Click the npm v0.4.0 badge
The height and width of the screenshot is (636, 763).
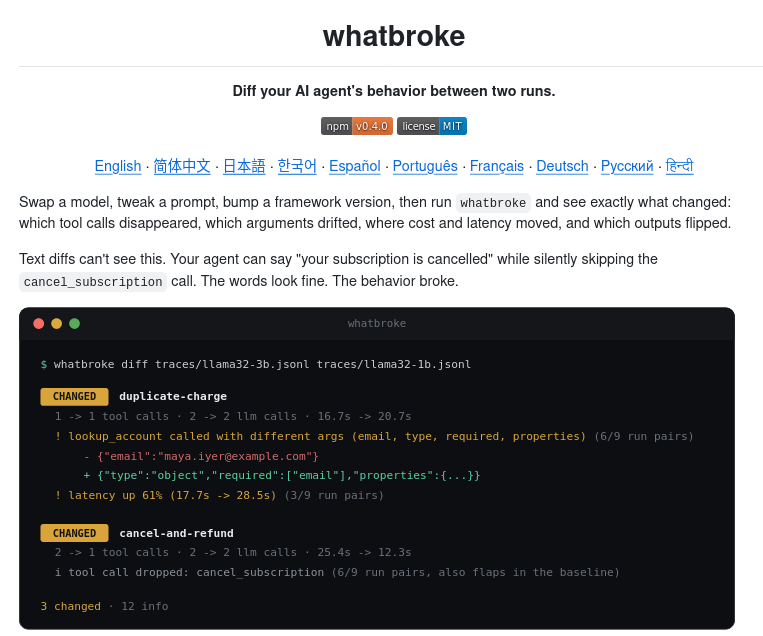coord(356,126)
